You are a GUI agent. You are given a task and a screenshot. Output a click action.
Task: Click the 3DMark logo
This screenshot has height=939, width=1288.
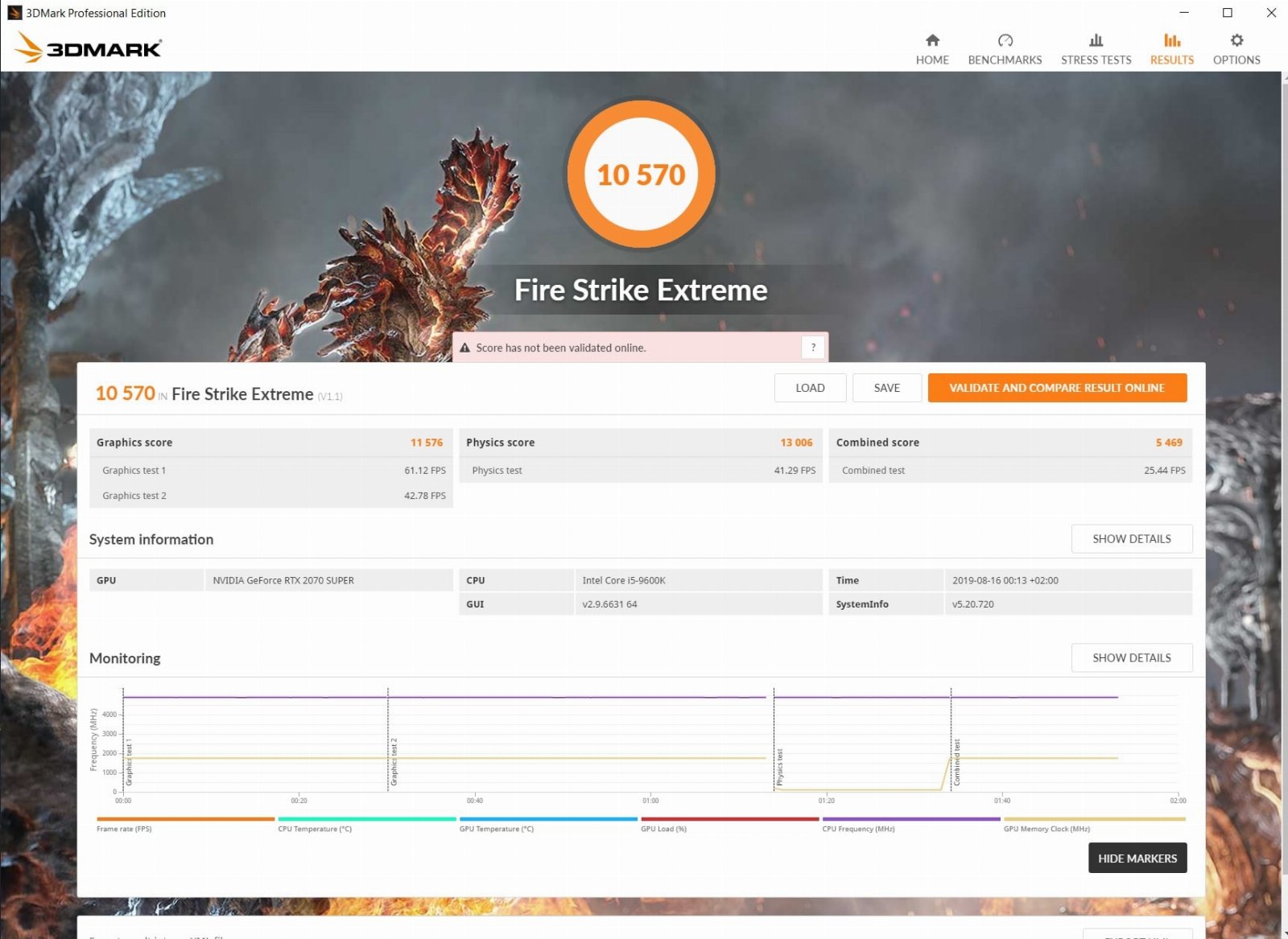(89, 48)
